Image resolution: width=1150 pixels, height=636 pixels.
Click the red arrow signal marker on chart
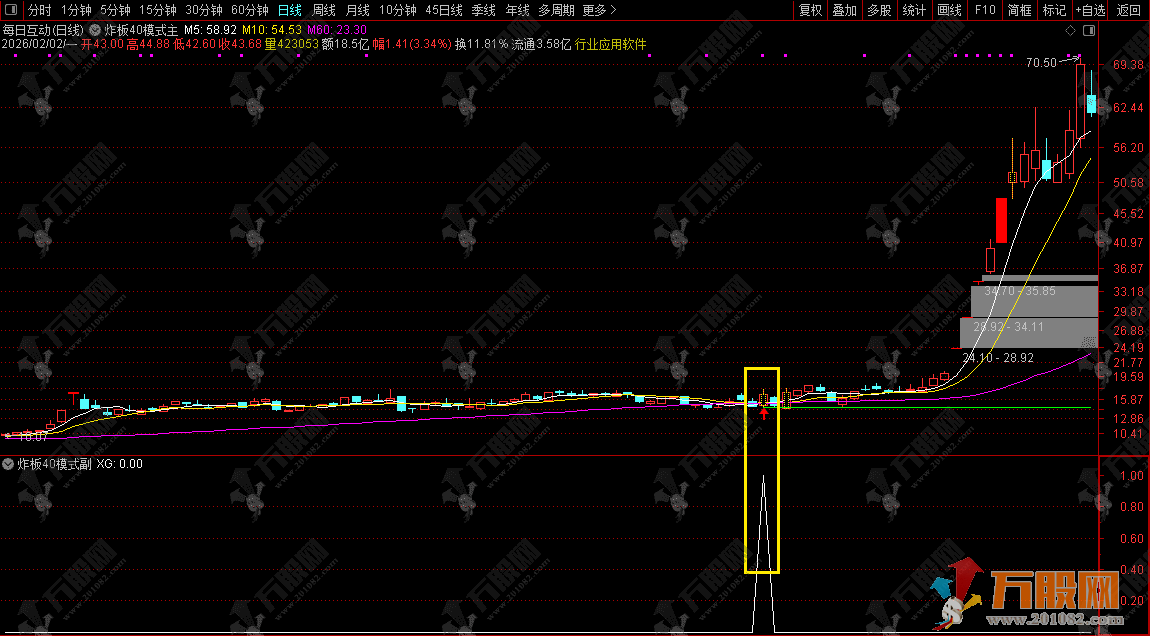764,412
